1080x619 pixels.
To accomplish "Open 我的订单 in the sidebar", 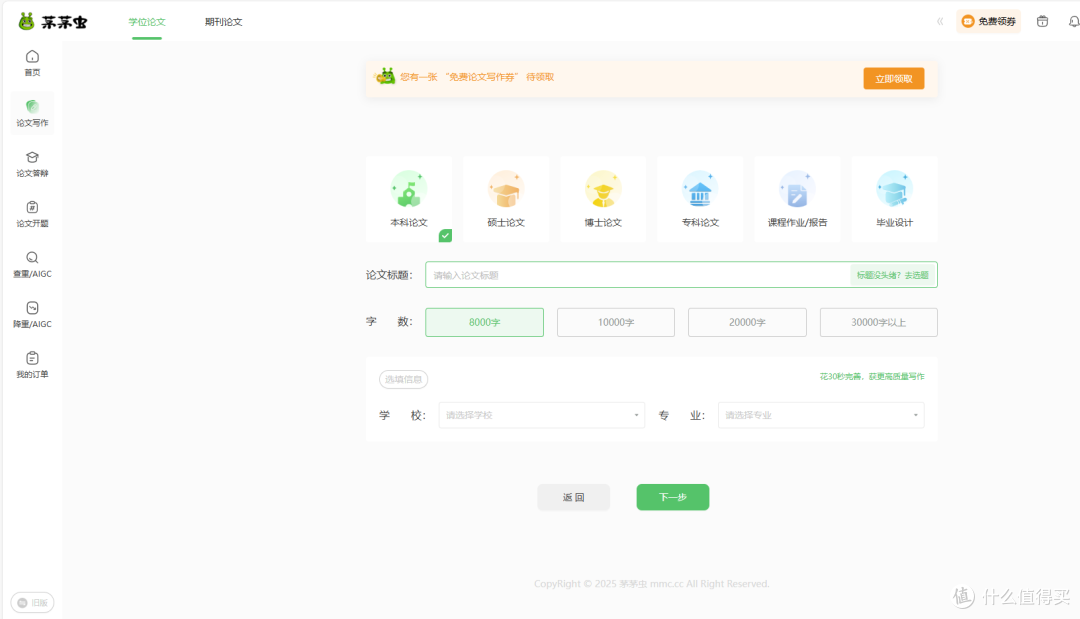I will 32,365.
